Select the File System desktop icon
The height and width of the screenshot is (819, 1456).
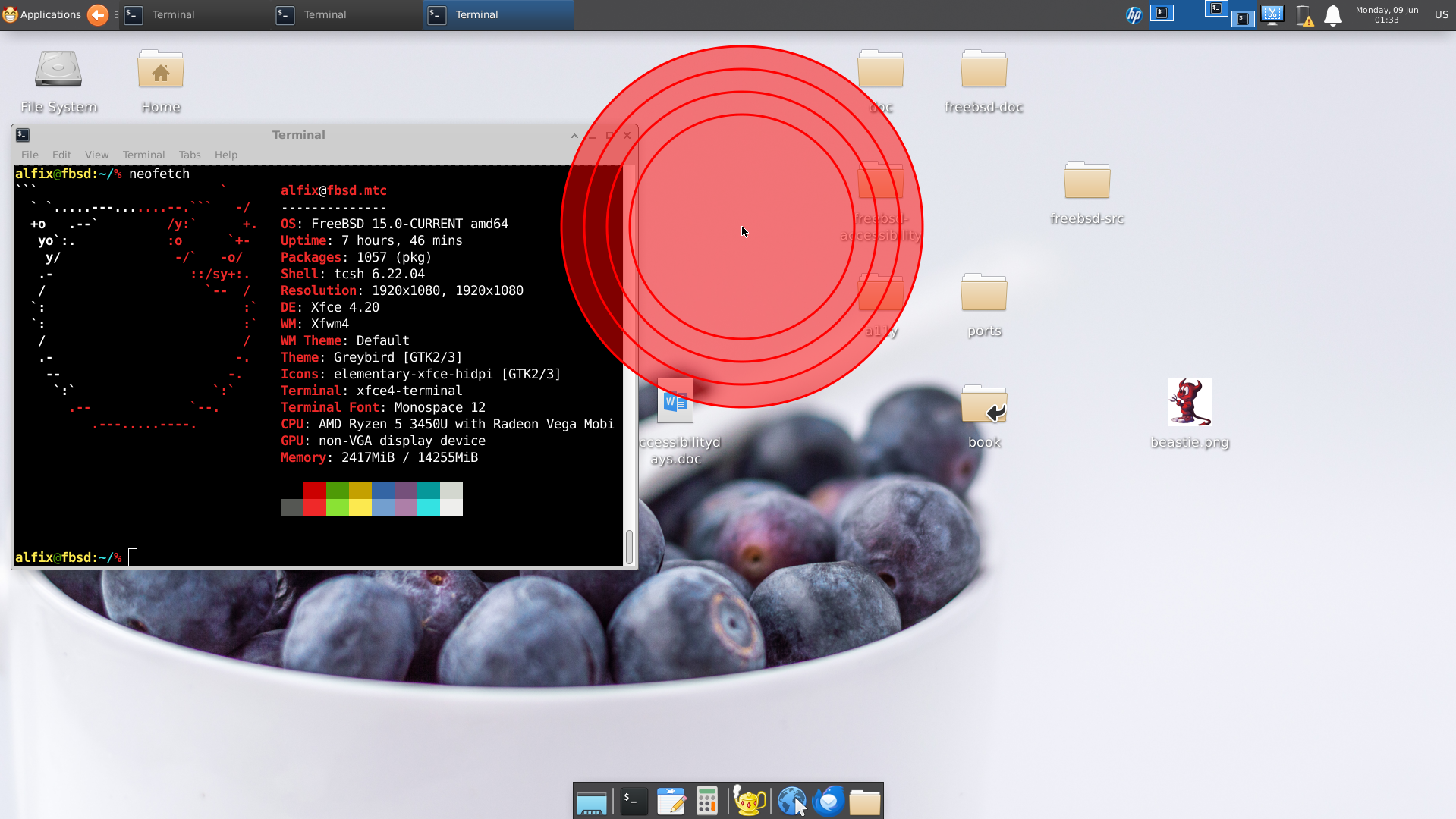tap(58, 82)
